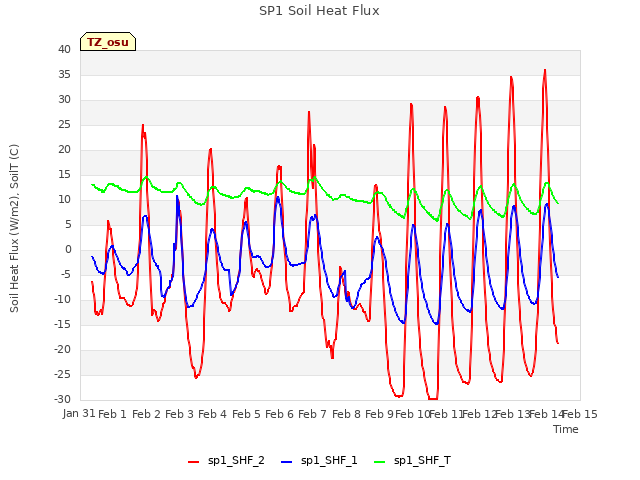Click the 30 y-axis tick label
The width and height of the screenshot is (640, 480).
pyautogui.click(x=64, y=100)
